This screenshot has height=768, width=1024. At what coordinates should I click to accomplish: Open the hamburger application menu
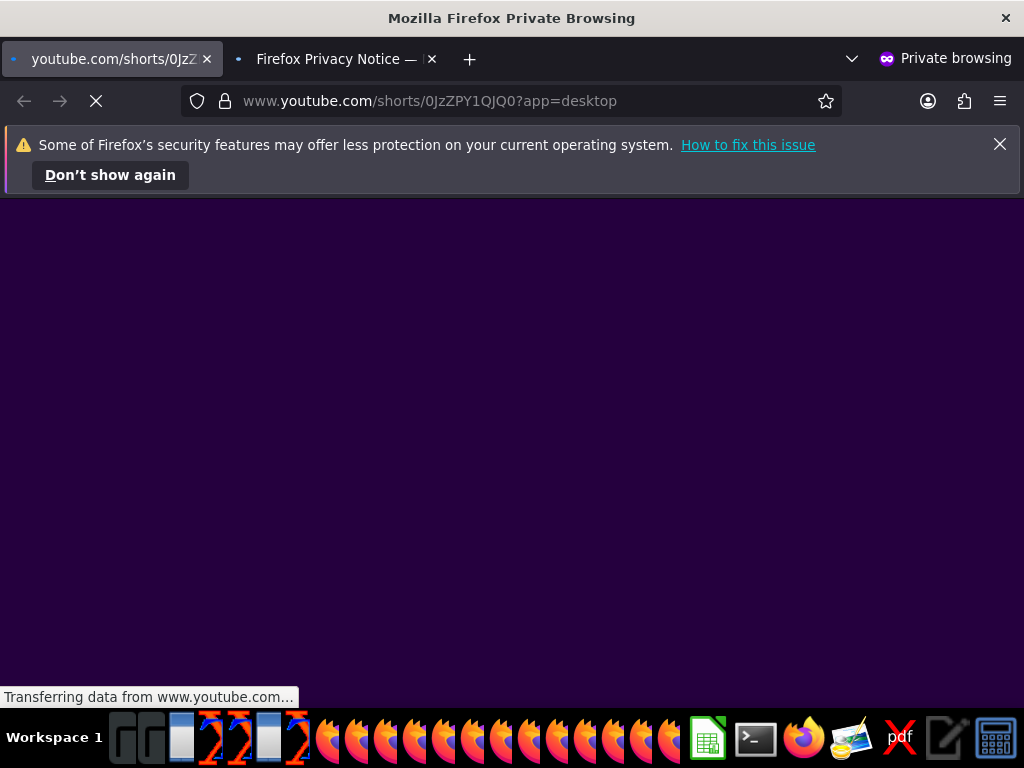1000,101
